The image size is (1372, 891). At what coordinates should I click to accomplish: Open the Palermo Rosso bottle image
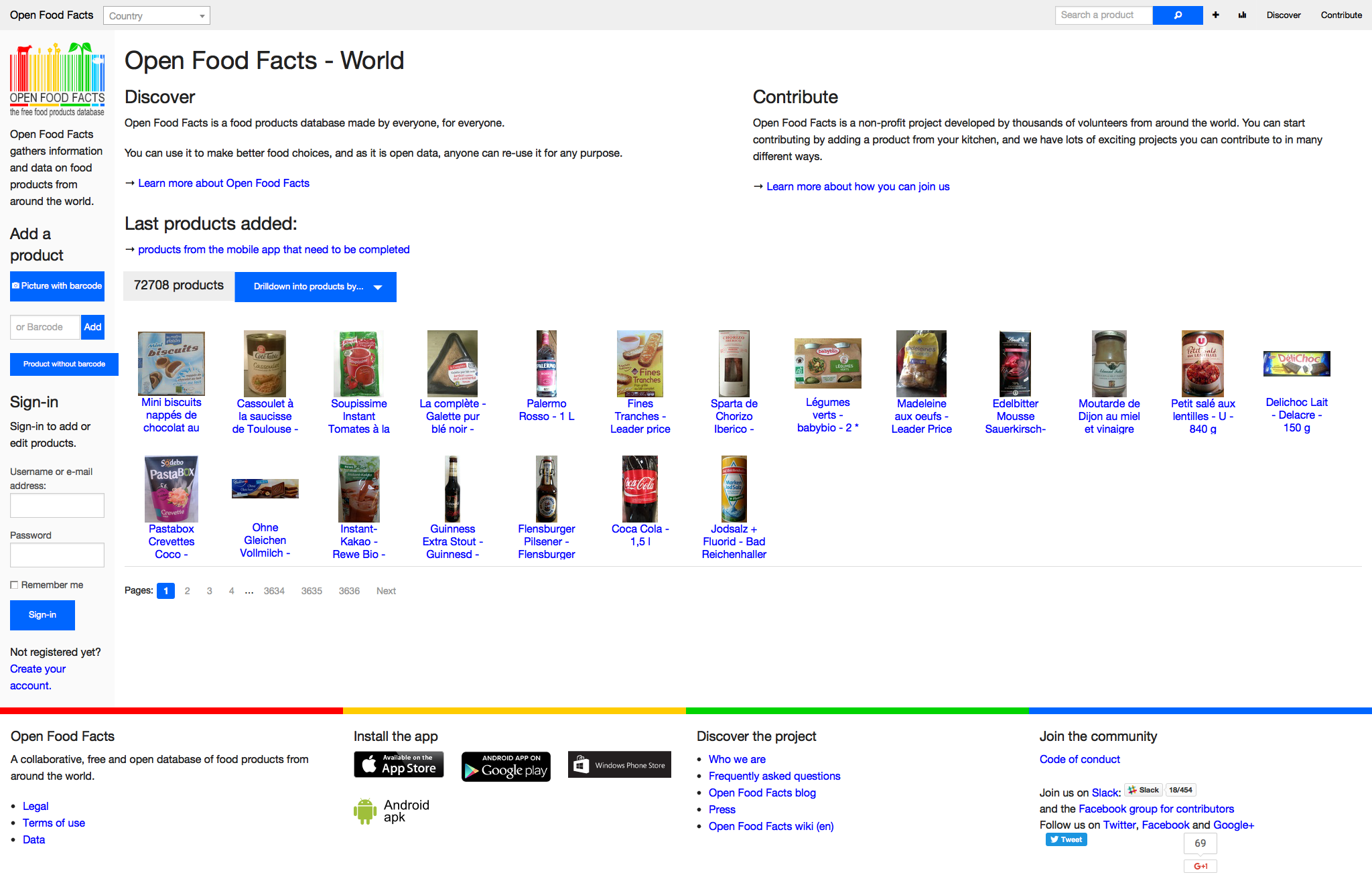coord(547,364)
